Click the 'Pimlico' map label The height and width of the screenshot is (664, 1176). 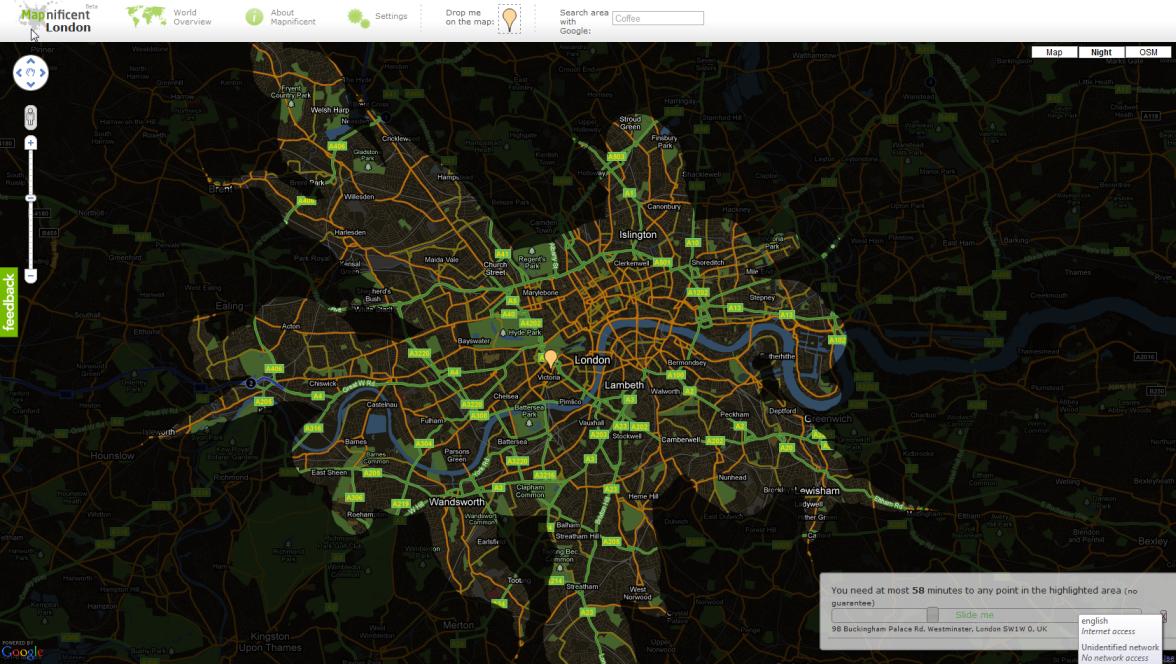570,401
